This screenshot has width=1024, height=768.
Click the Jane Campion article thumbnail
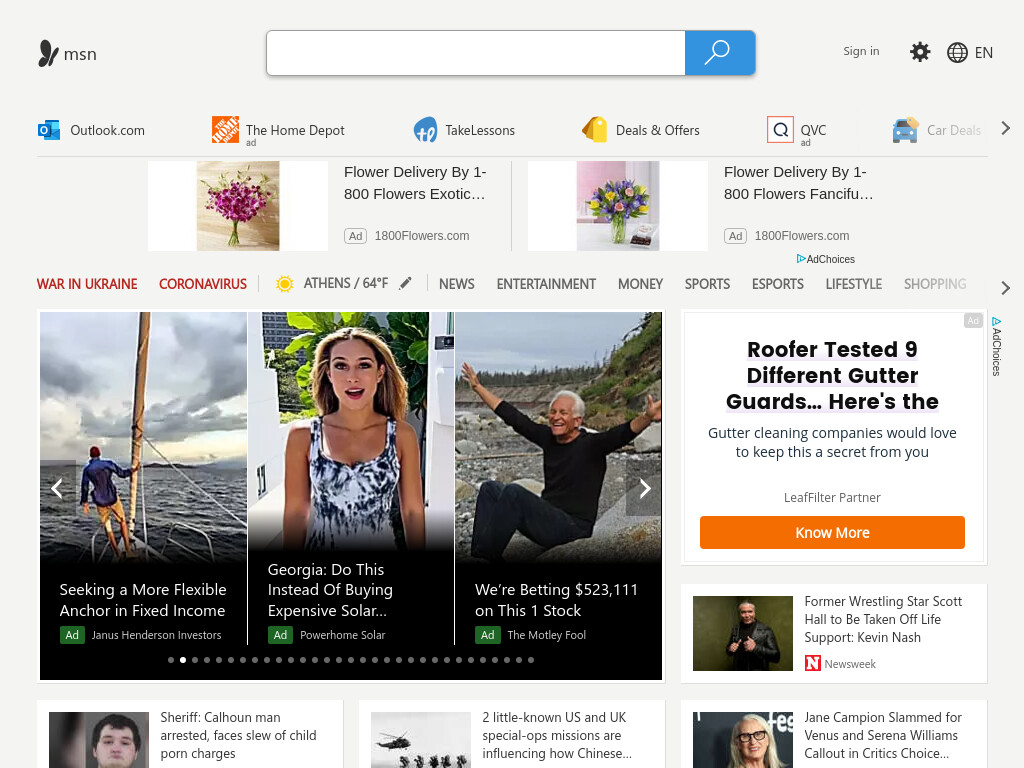coord(743,740)
